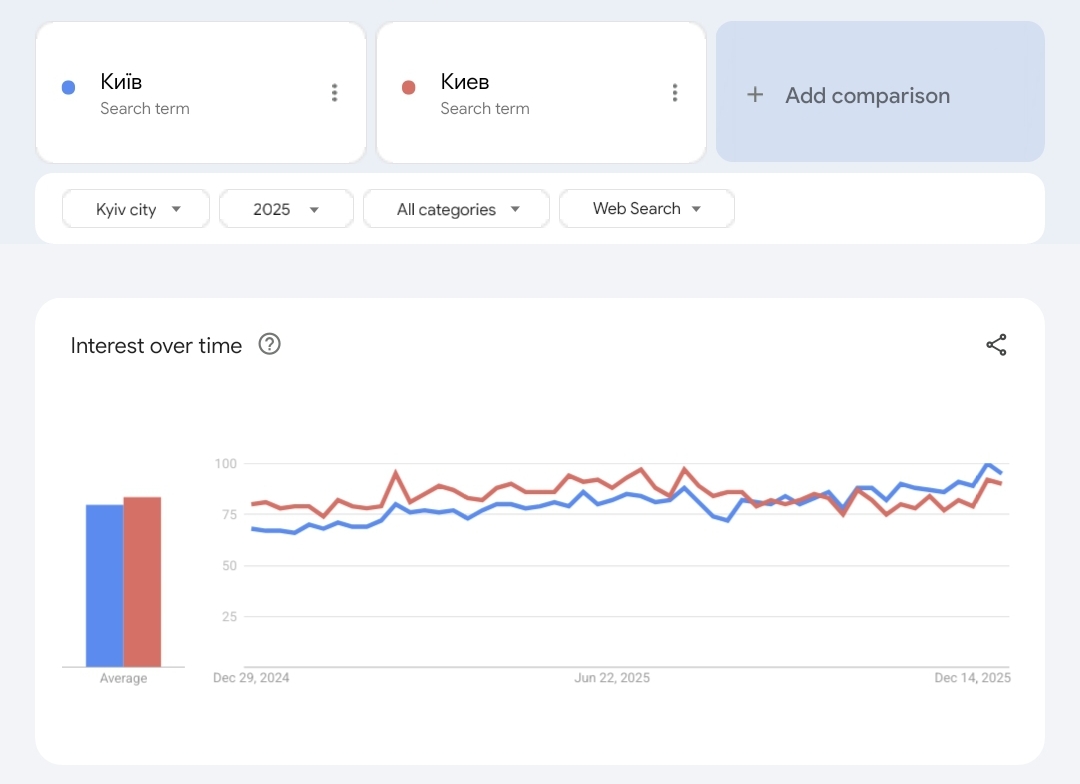Click the Dec 14, 2025 axis label
The height and width of the screenshot is (784, 1080).
click(972, 678)
